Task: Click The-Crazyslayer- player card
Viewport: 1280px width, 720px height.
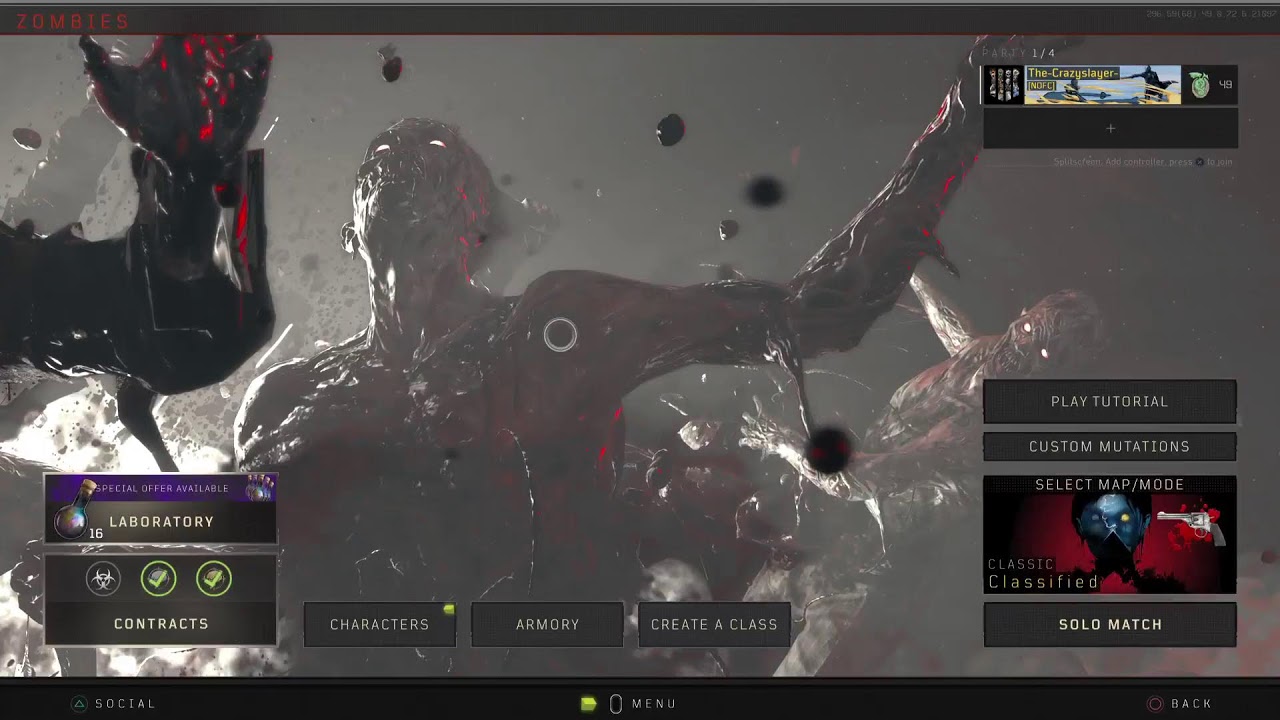Action: point(1102,85)
